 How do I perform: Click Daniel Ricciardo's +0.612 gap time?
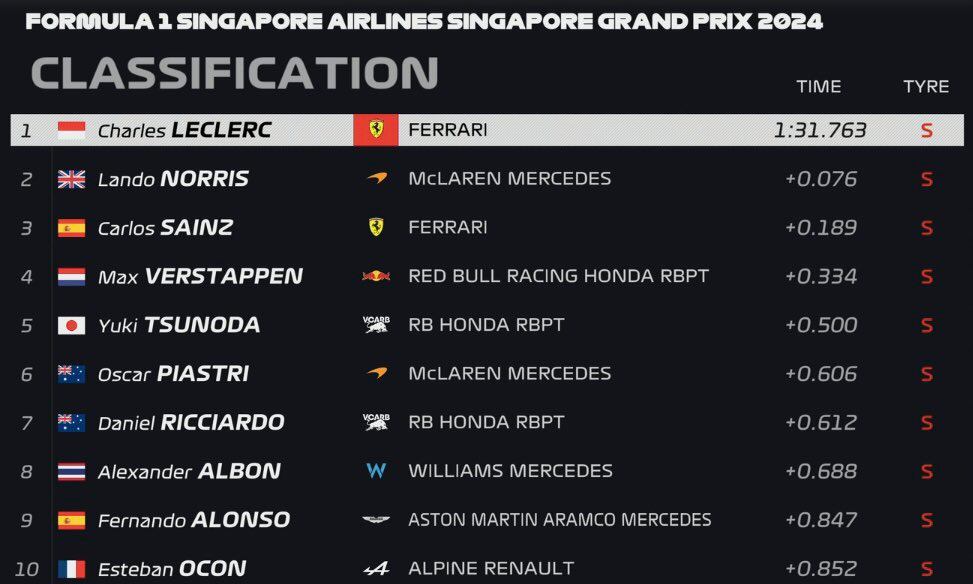click(821, 422)
